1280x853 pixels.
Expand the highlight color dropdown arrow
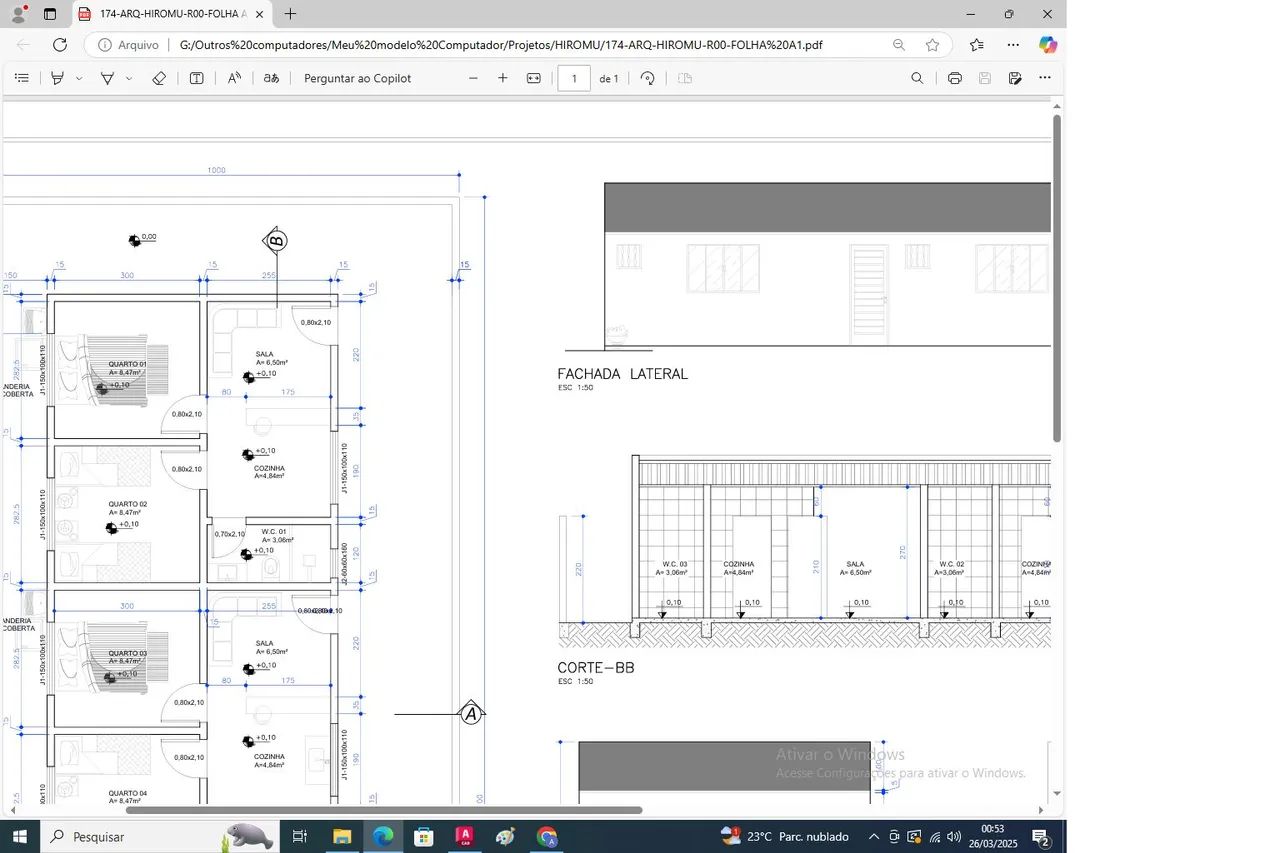click(x=79, y=78)
